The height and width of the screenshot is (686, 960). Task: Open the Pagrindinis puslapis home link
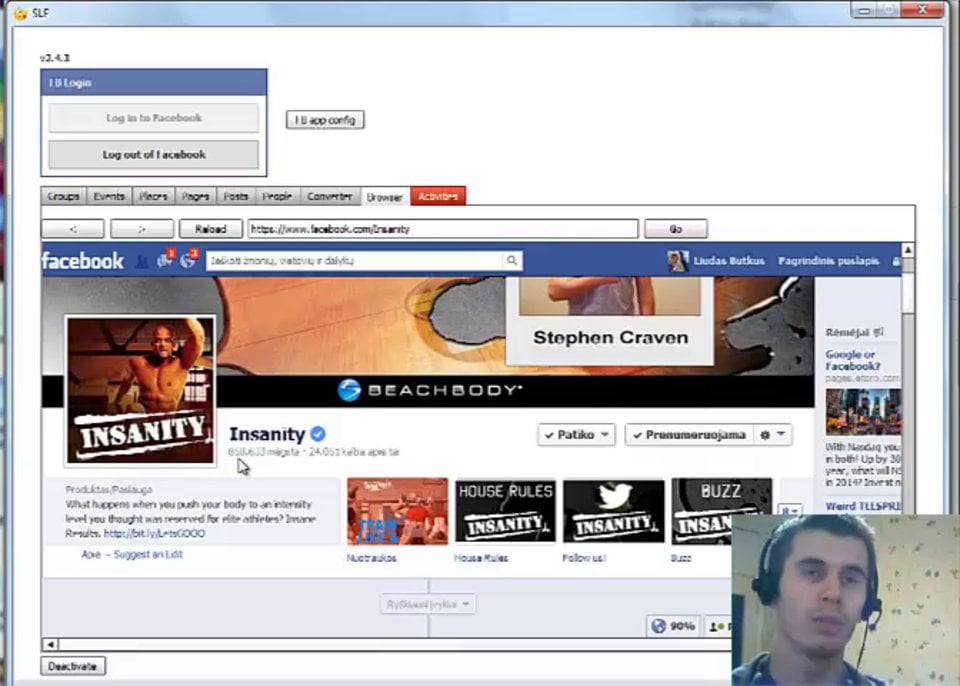828,261
